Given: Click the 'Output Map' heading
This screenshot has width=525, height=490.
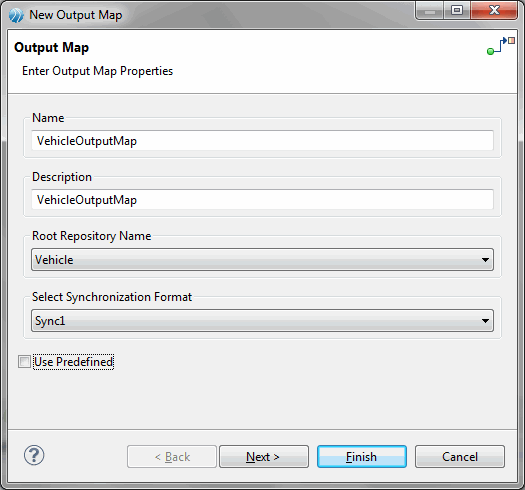Looking at the screenshot, I should (52, 48).
